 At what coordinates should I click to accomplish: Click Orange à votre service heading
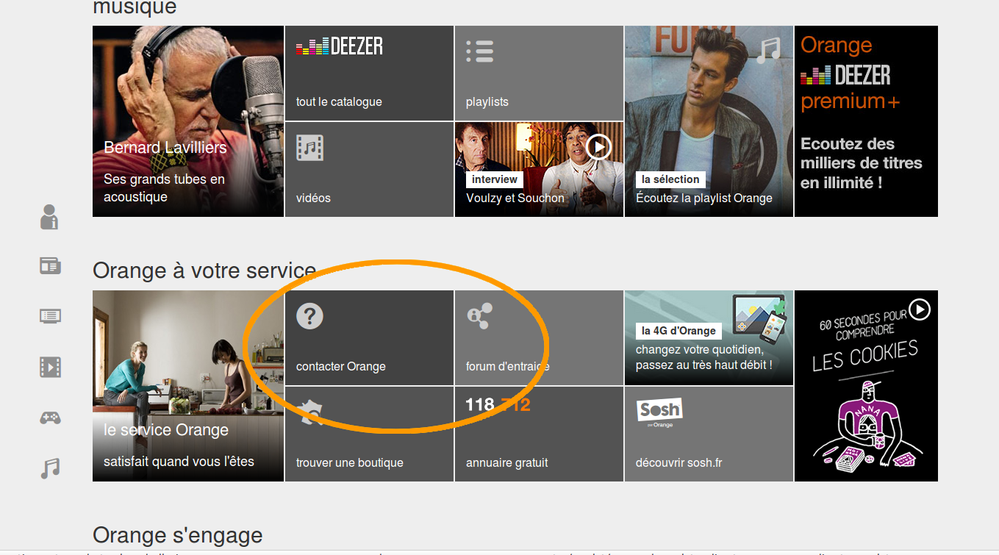click(205, 271)
